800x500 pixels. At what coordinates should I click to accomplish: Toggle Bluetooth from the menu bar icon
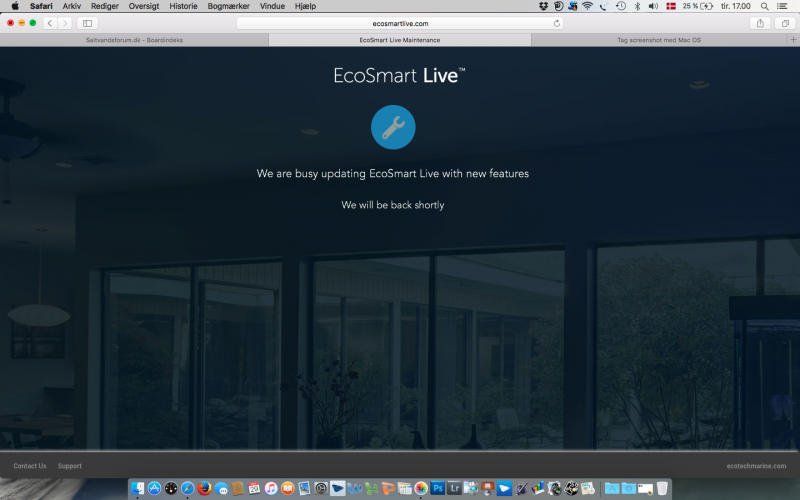coord(637,6)
